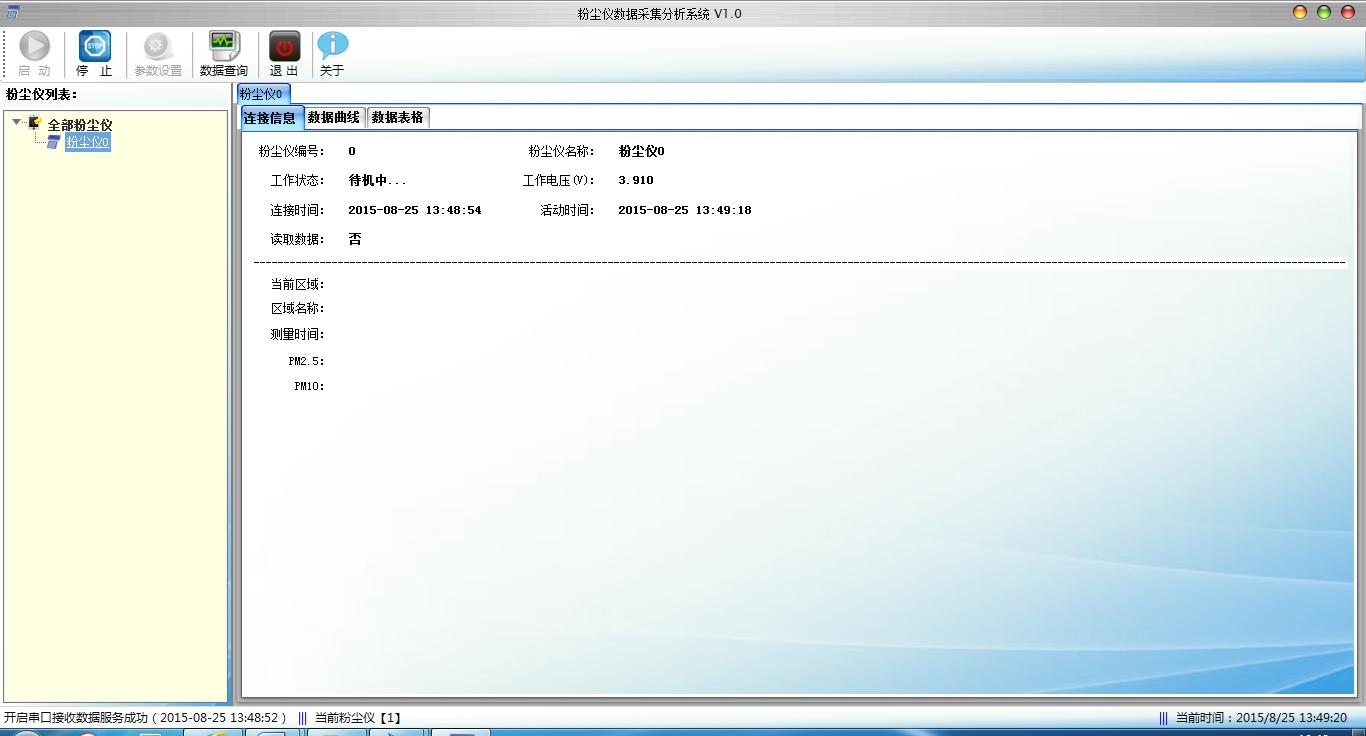The image size is (1366, 736).
Task: Click the application icon in title bar
Action: coord(12,13)
